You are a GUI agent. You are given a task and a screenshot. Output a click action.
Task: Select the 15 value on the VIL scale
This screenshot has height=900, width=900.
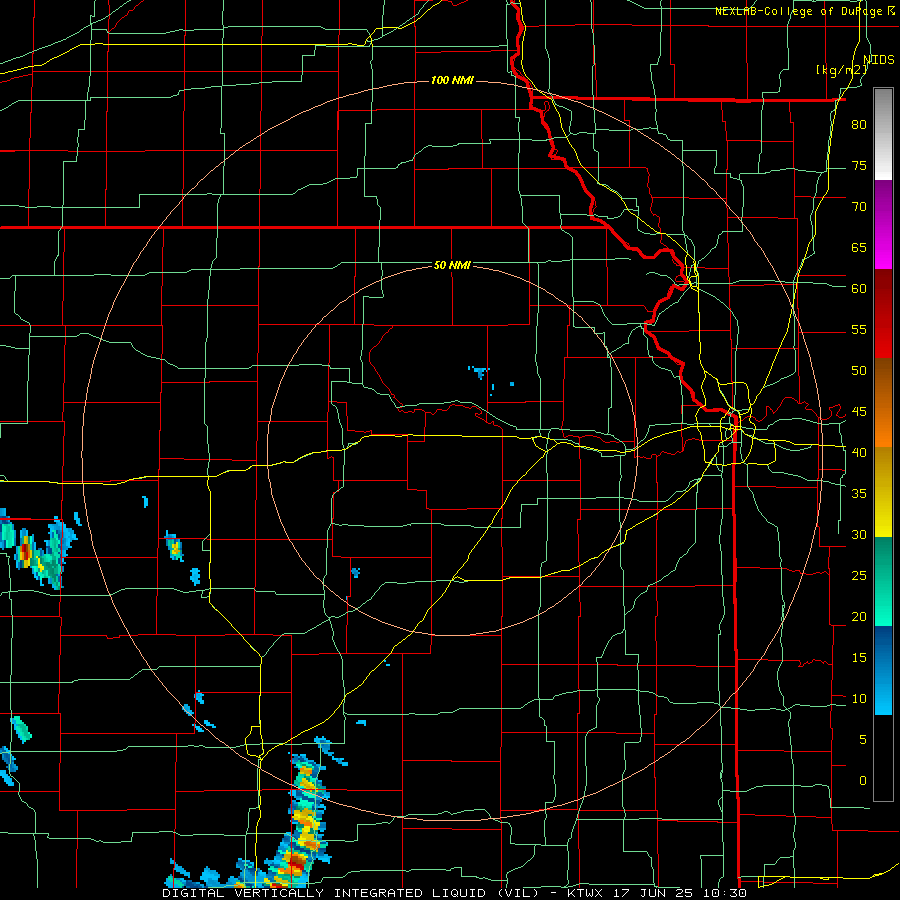[x=859, y=658]
